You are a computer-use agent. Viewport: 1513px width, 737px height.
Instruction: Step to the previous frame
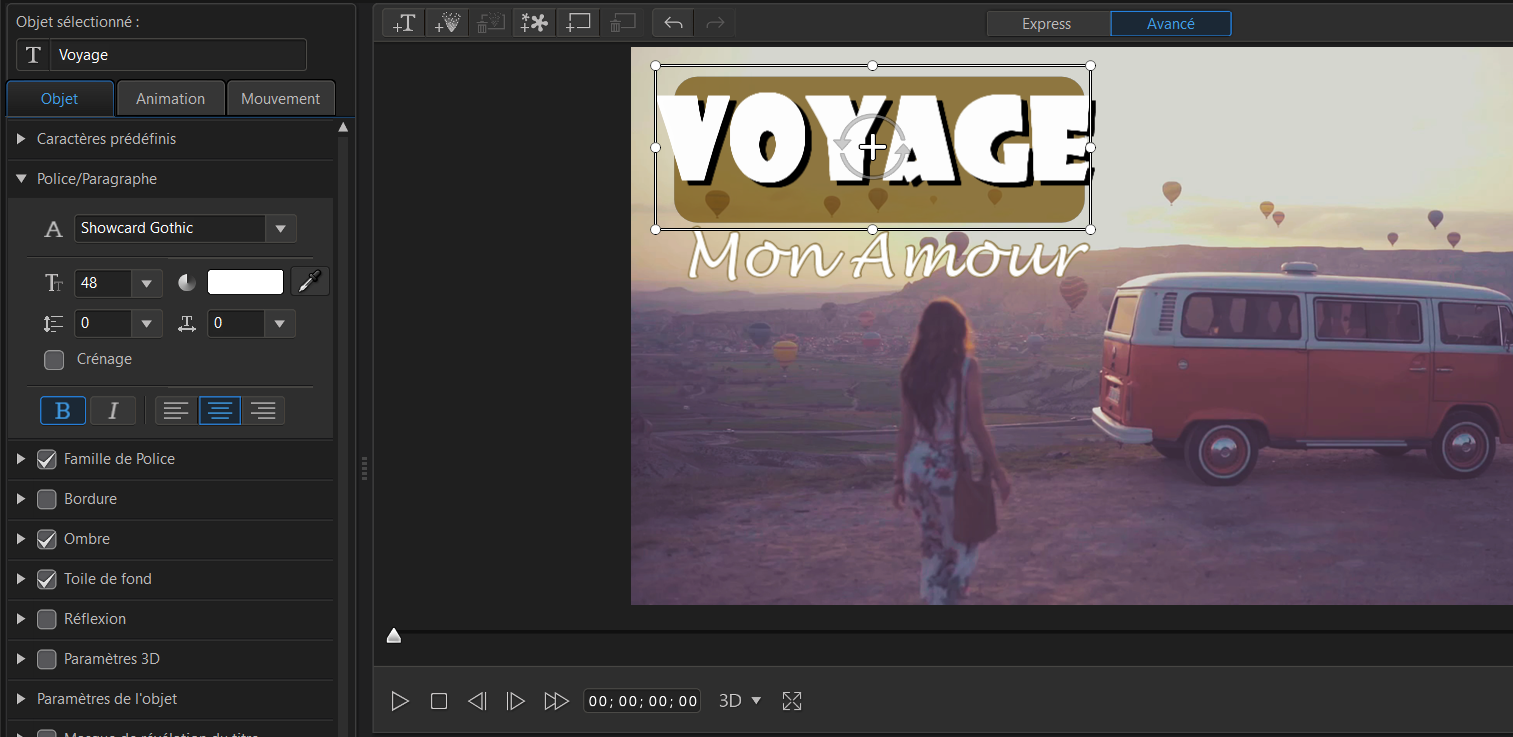coord(477,701)
